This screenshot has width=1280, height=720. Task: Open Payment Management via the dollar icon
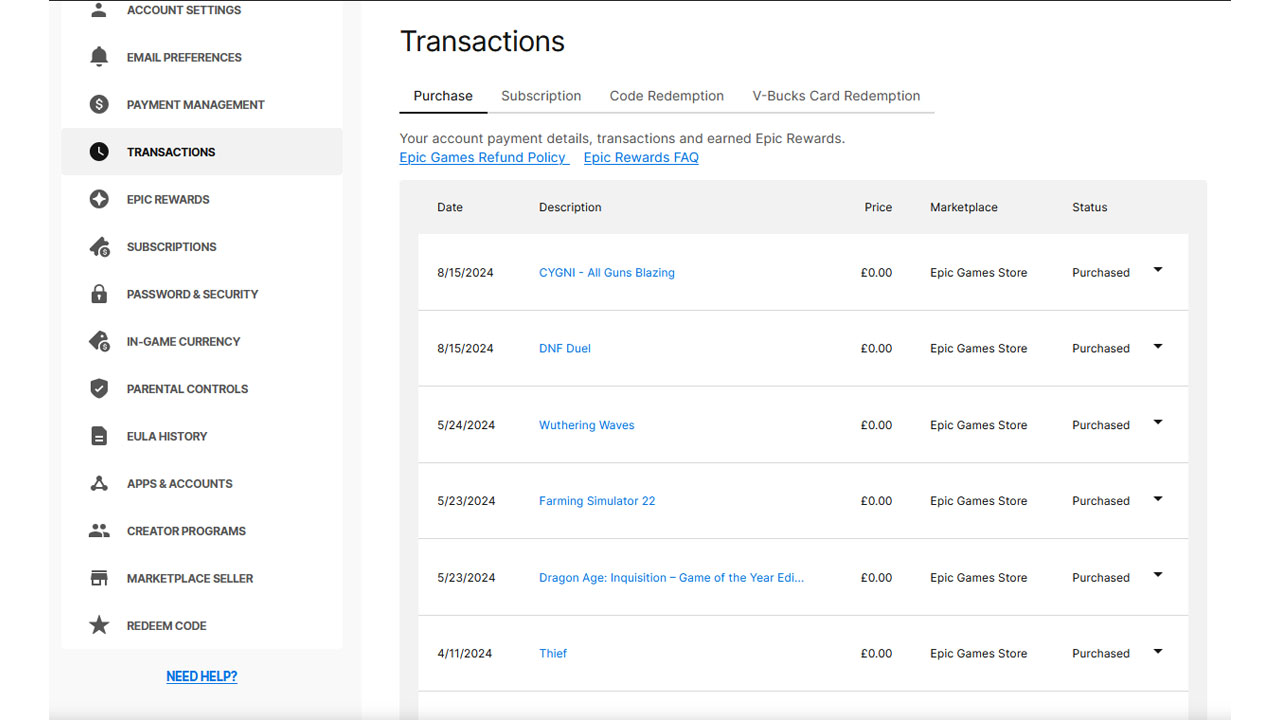pyautogui.click(x=98, y=104)
